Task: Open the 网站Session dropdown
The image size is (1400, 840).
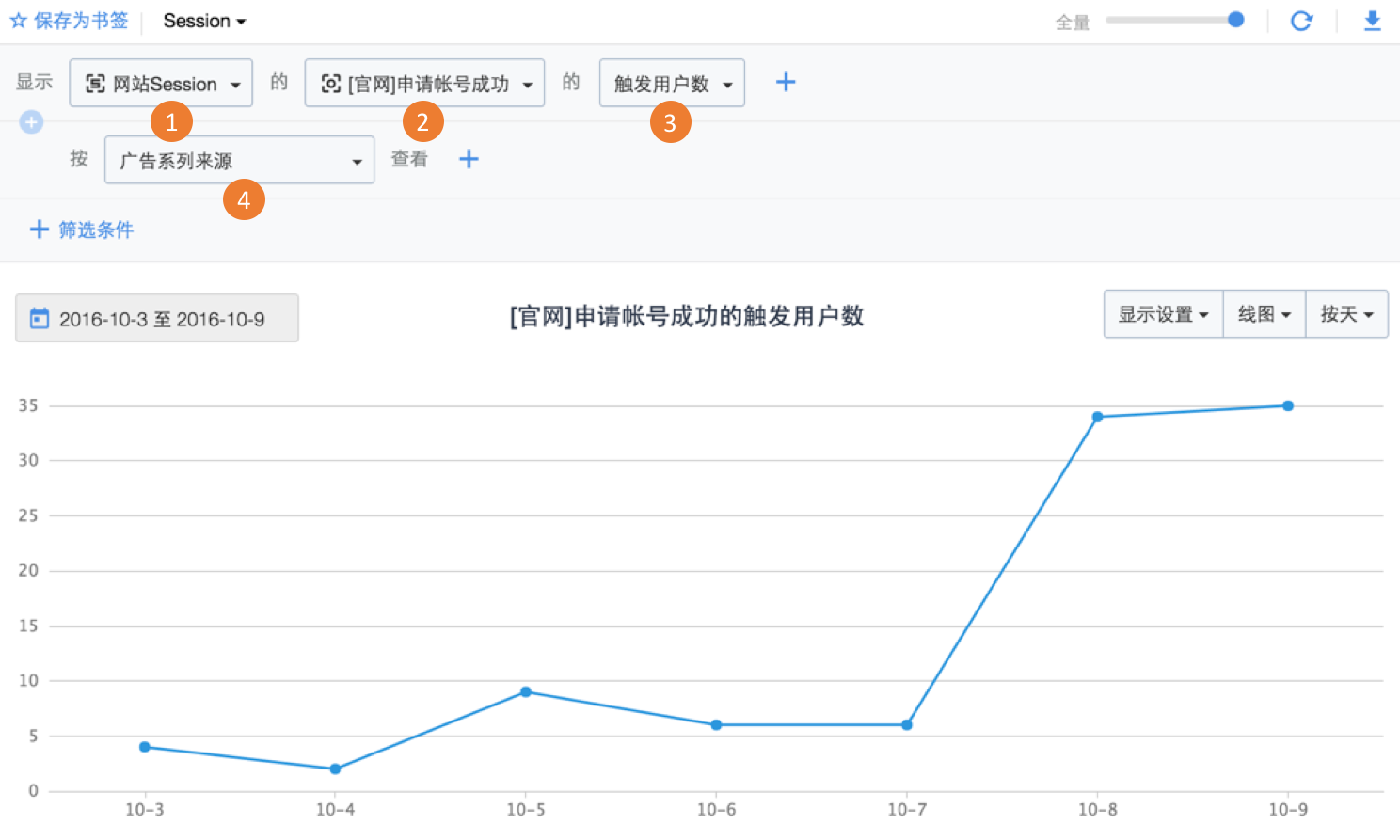Action: 161,83
